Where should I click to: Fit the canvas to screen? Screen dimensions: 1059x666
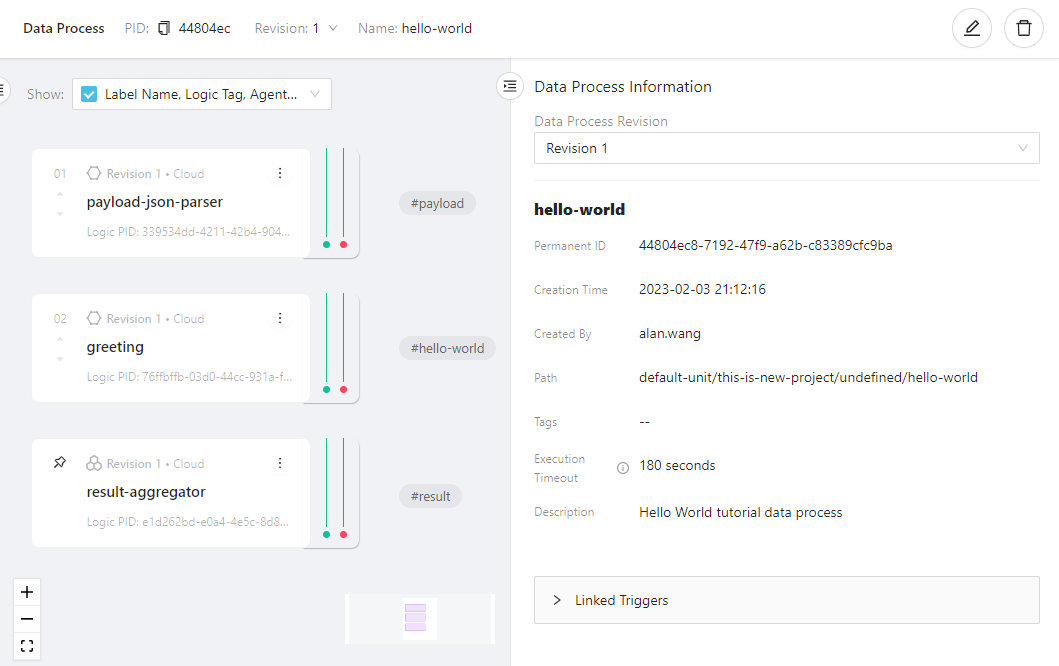pos(27,646)
